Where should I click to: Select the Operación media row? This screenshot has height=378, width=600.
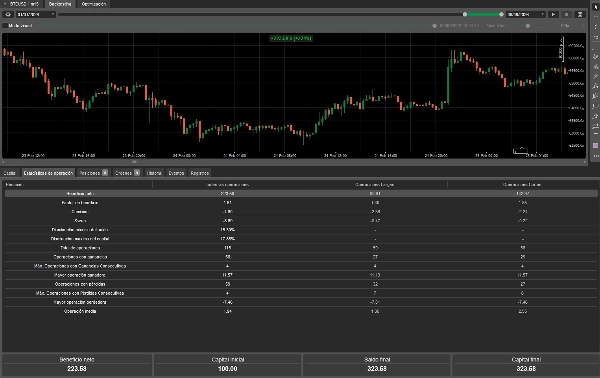[301, 311]
